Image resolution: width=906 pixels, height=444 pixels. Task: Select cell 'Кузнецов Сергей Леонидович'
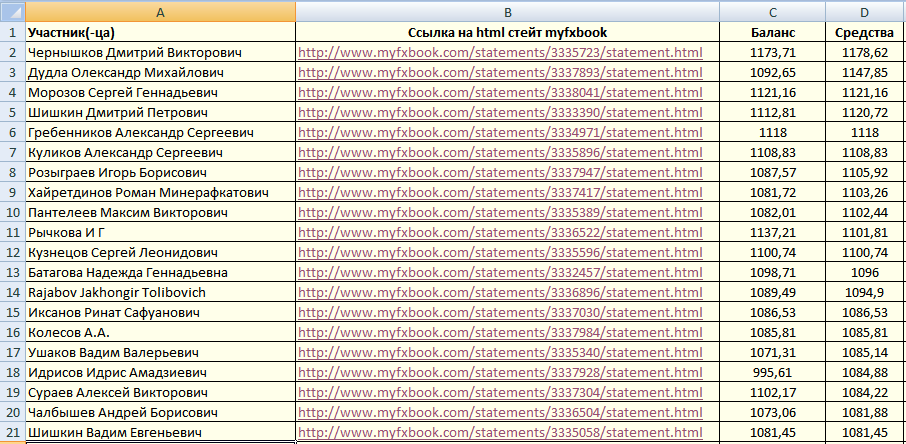[x=161, y=253]
